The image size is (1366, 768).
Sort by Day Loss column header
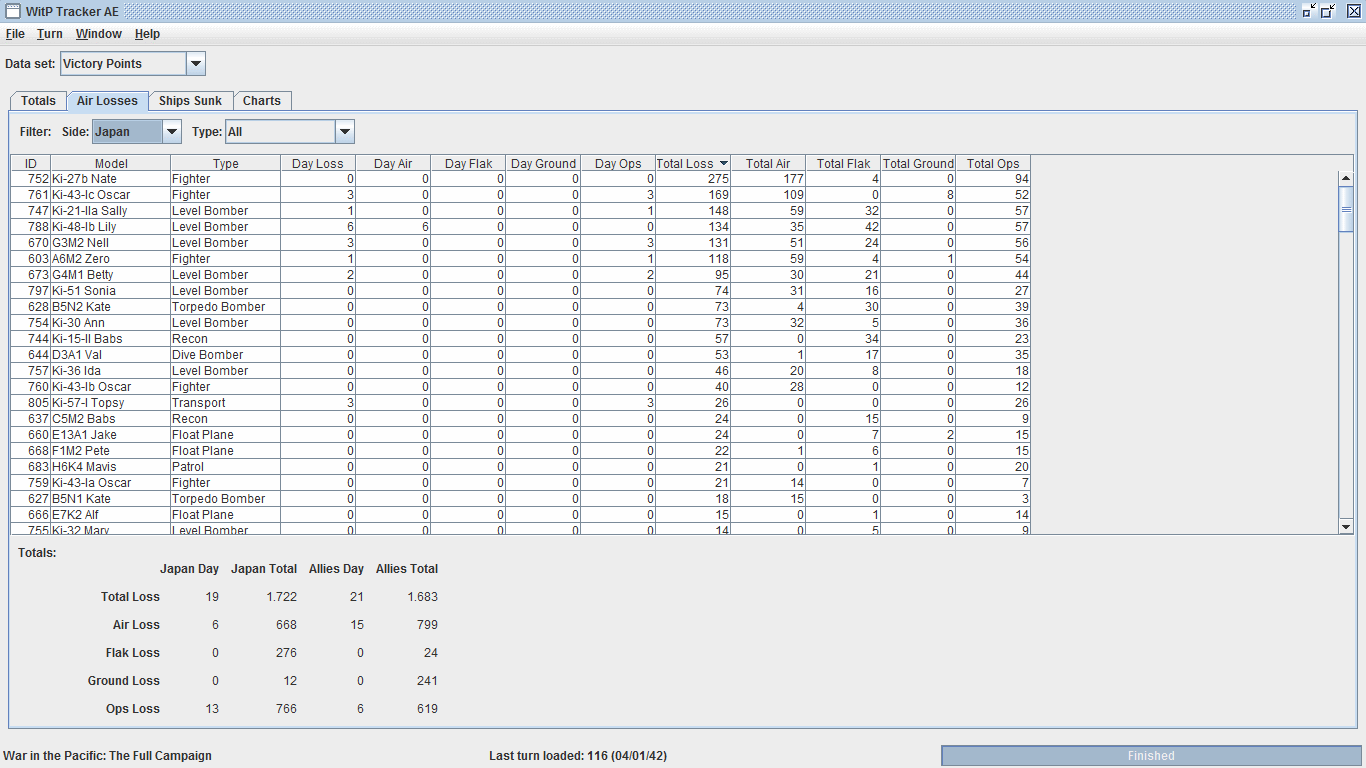pos(318,164)
